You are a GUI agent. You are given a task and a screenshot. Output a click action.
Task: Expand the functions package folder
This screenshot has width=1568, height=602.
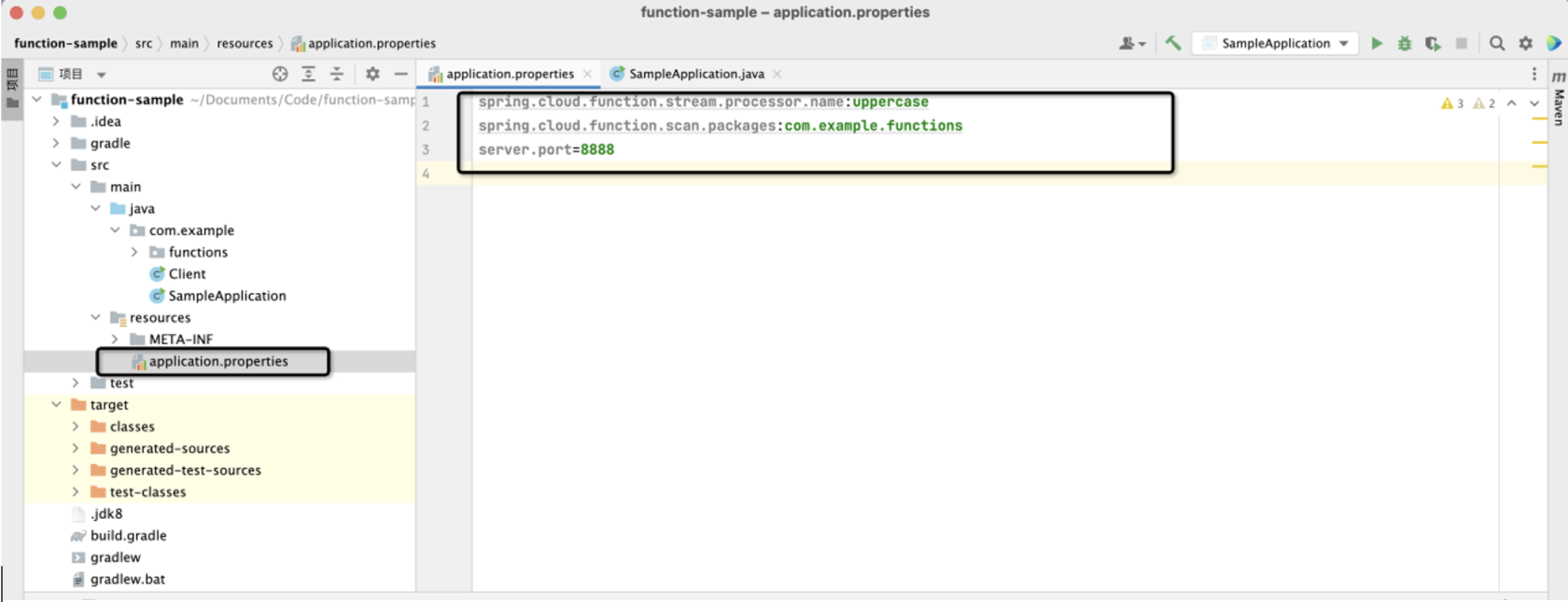(x=134, y=252)
